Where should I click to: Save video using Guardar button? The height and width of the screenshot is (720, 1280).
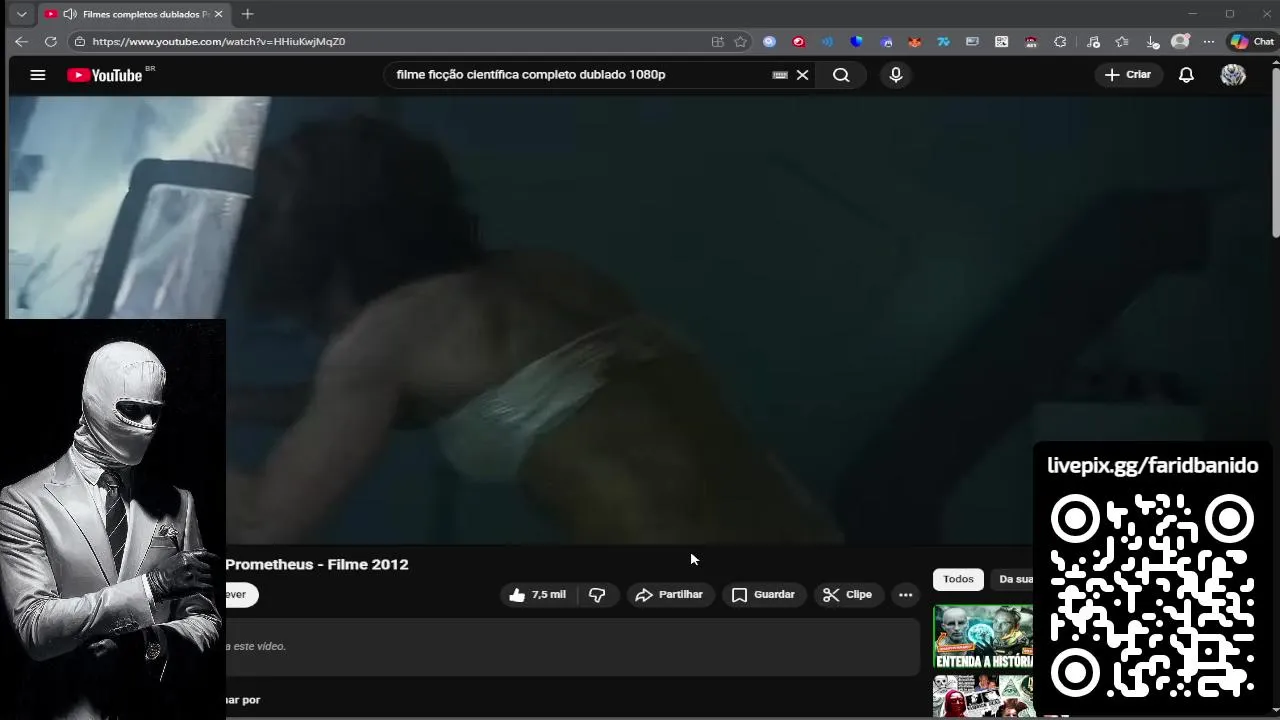tap(763, 595)
